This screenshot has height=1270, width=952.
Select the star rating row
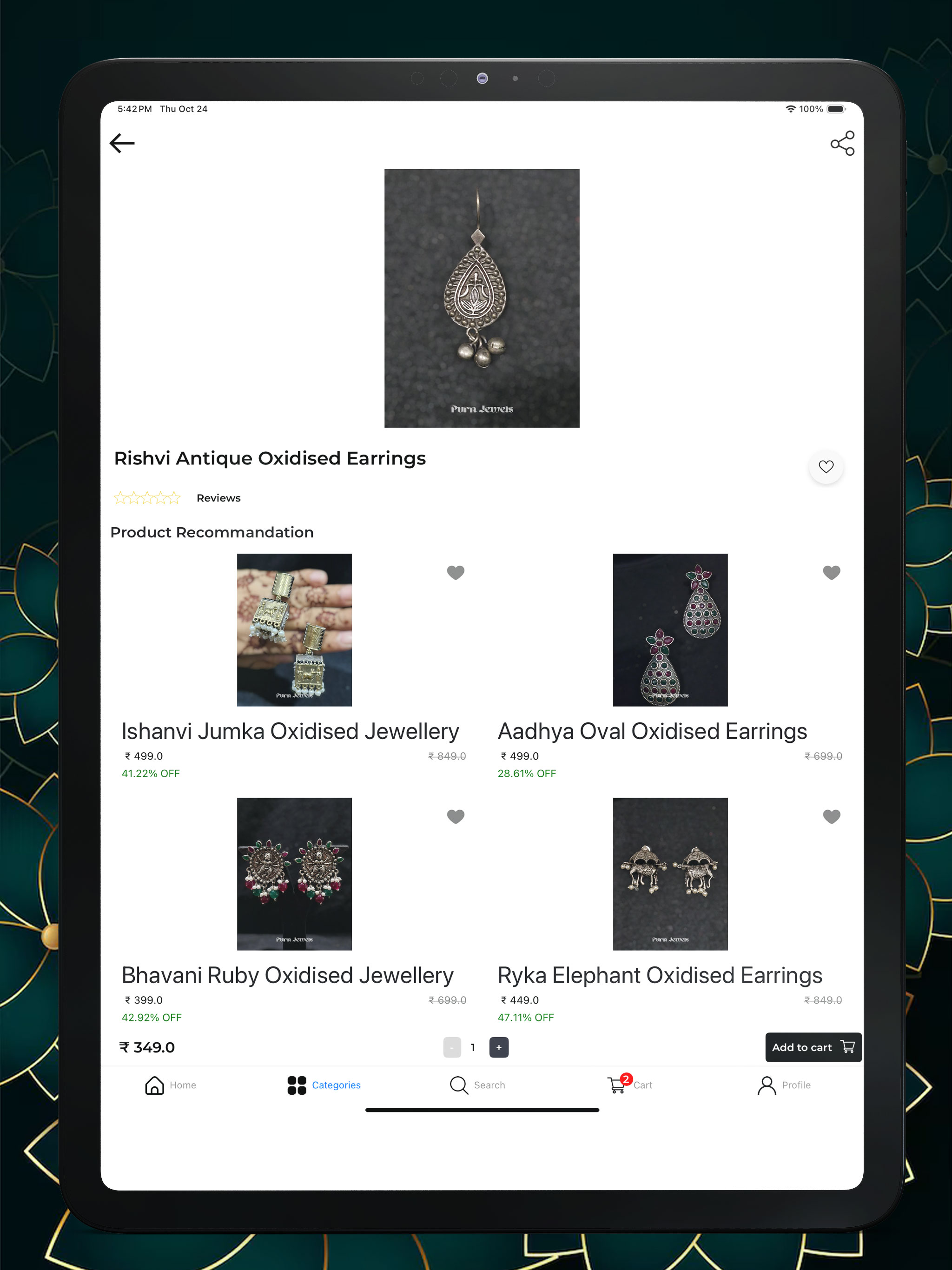(147, 498)
